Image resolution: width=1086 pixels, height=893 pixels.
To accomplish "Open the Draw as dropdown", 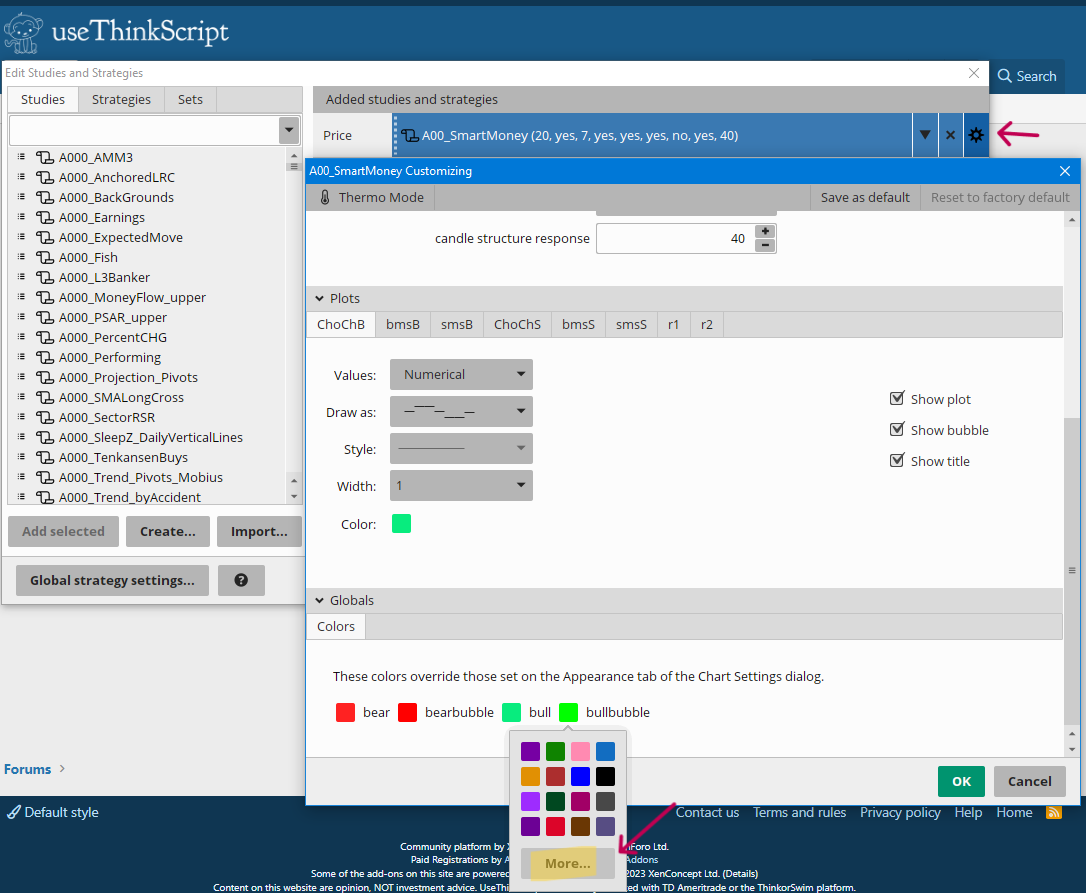I will pyautogui.click(x=461, y=412).
